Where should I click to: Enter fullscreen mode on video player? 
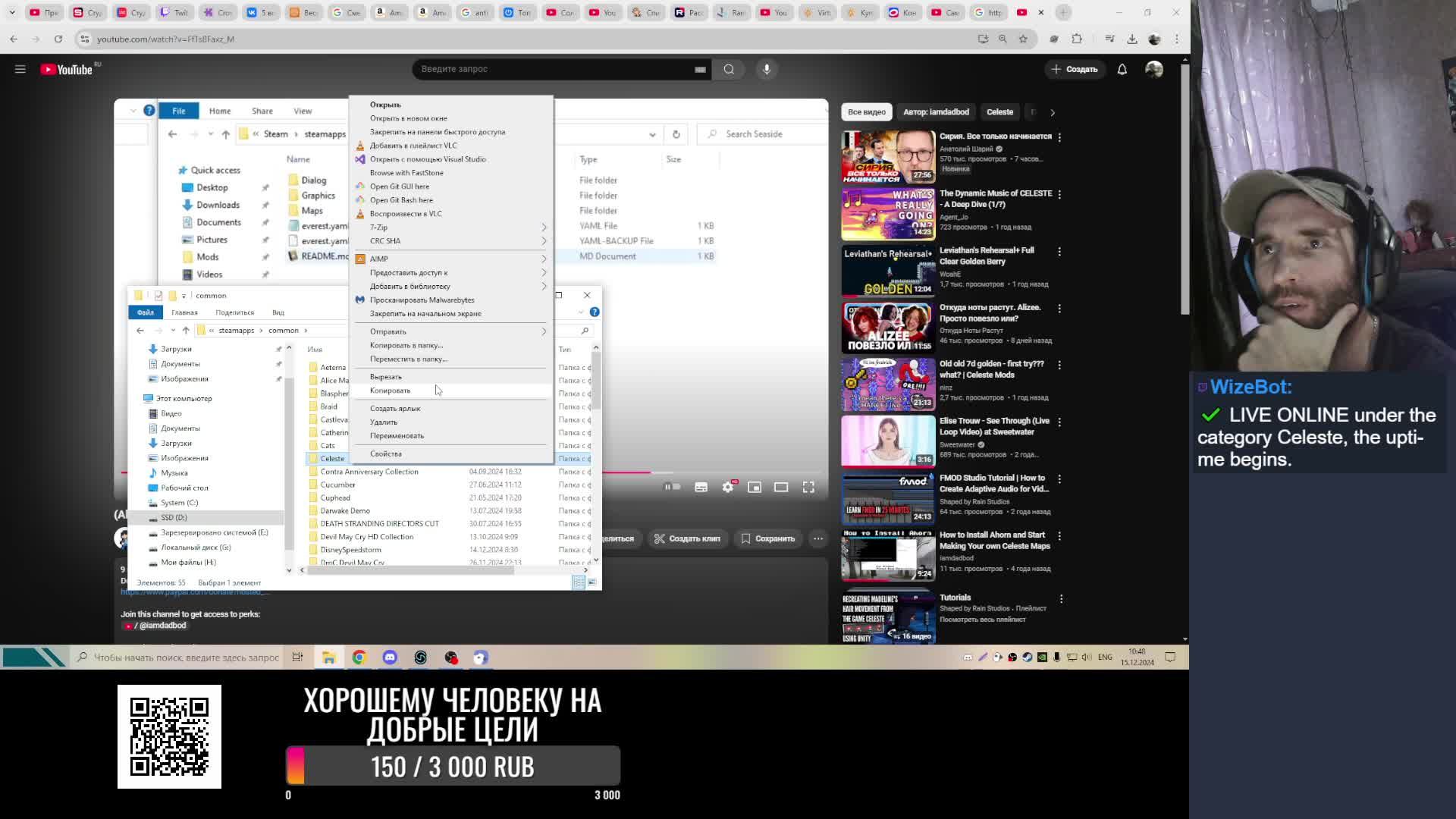point(808,487)
